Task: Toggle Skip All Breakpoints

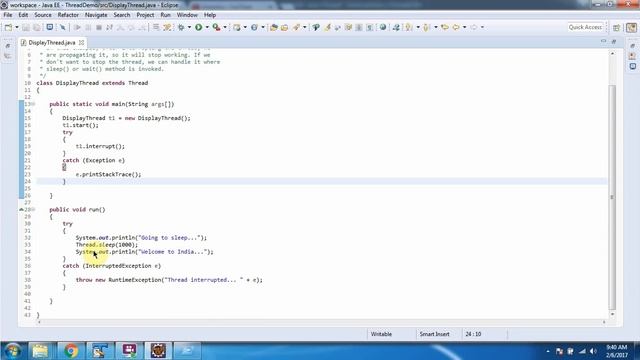Action: click(62, 27)
